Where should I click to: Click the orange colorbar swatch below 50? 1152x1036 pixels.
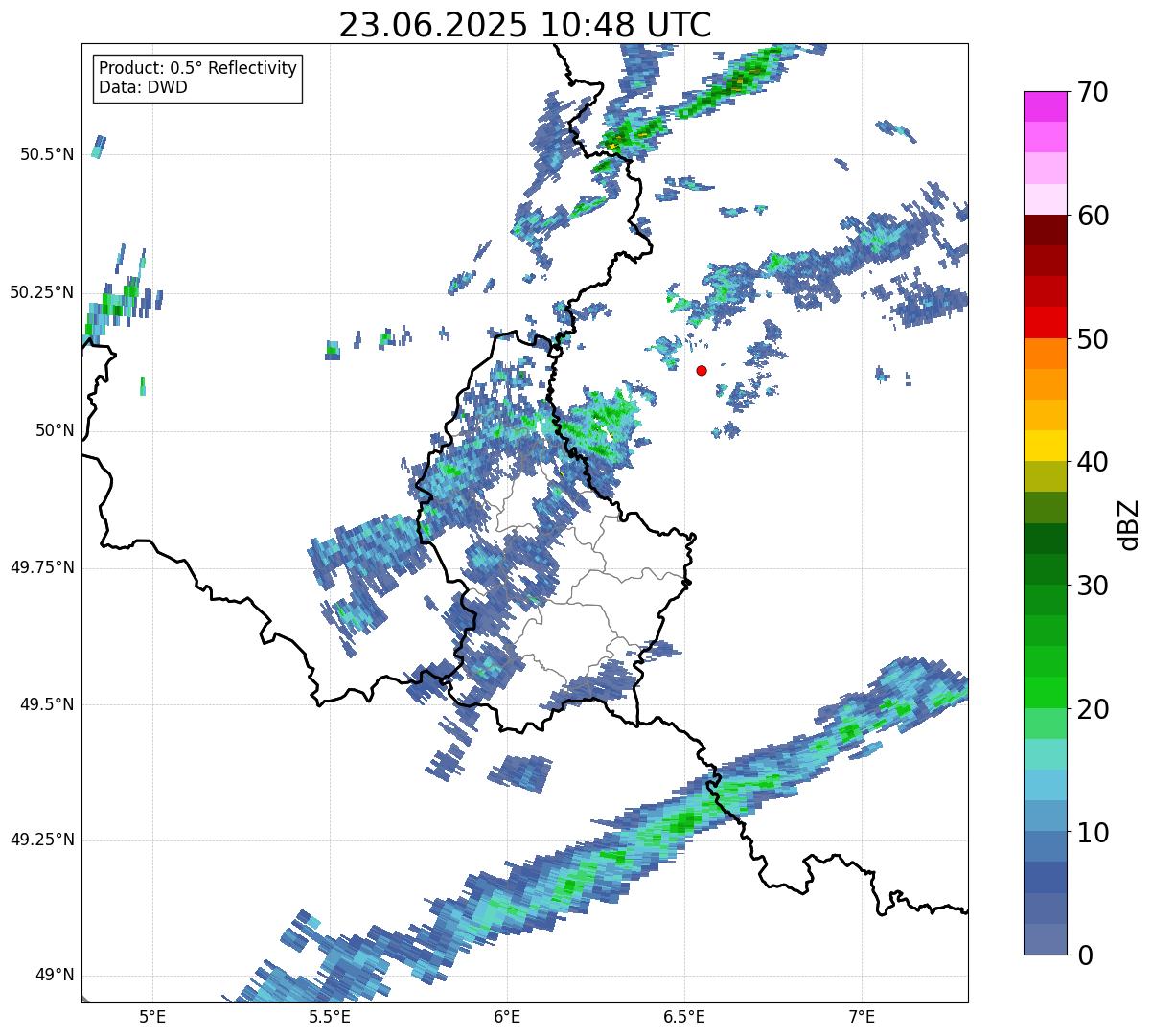tap(1045, 354)
